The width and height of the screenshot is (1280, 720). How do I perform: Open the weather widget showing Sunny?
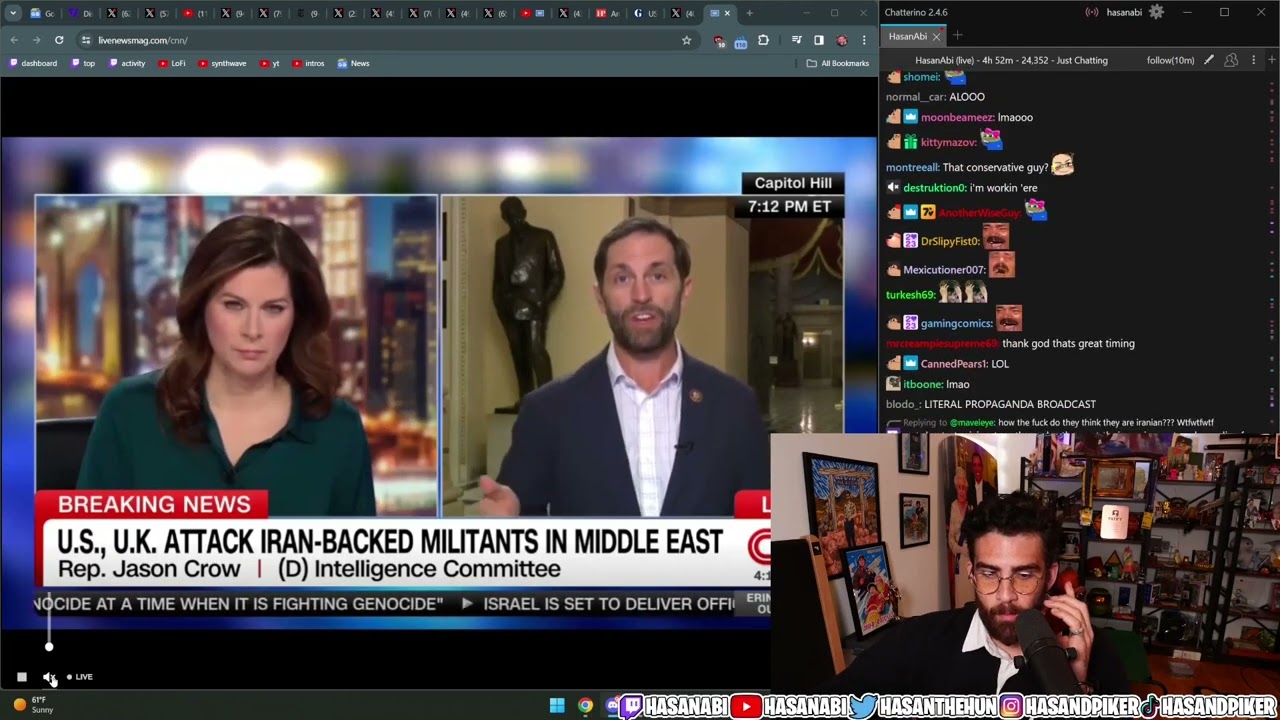click(x=34, y=705)
